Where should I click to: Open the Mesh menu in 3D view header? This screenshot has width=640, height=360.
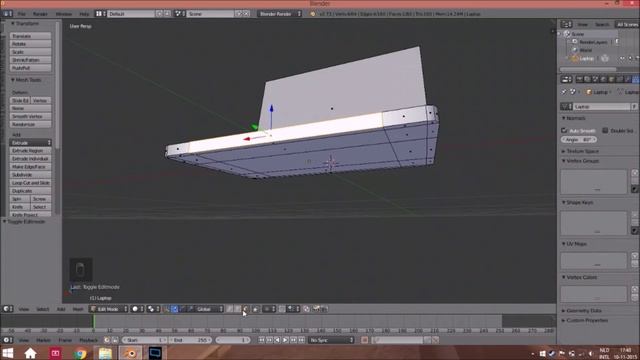(x=78, y=309)
